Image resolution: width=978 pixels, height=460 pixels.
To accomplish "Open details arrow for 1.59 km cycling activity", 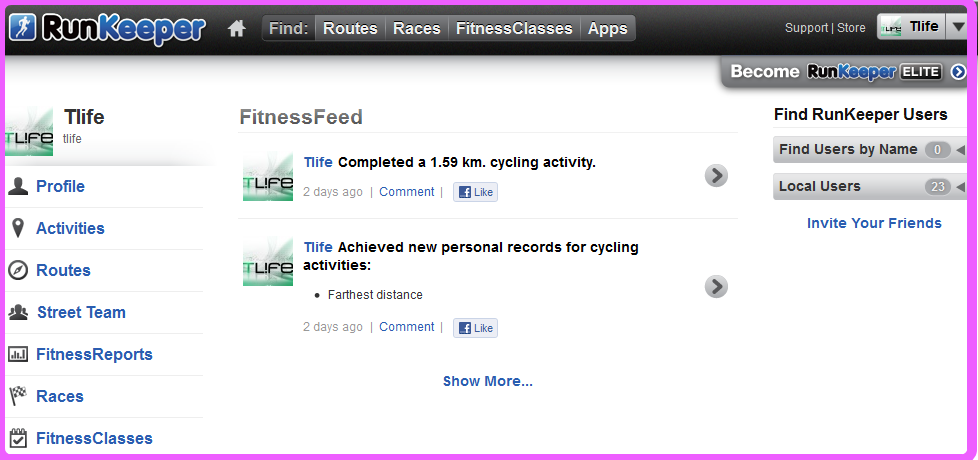I will click(716, 176).
